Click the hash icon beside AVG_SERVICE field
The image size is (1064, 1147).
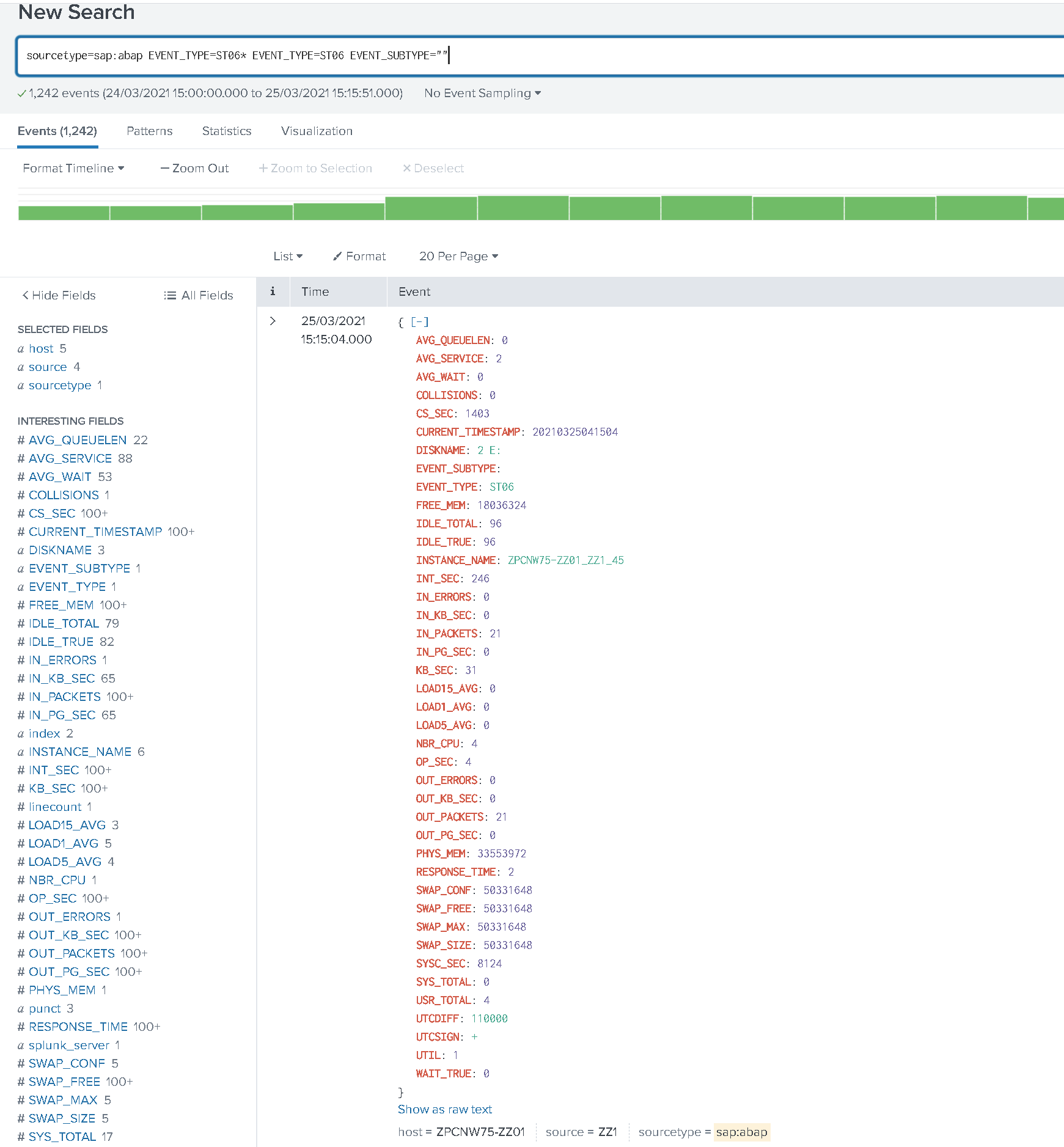(20, 458)
